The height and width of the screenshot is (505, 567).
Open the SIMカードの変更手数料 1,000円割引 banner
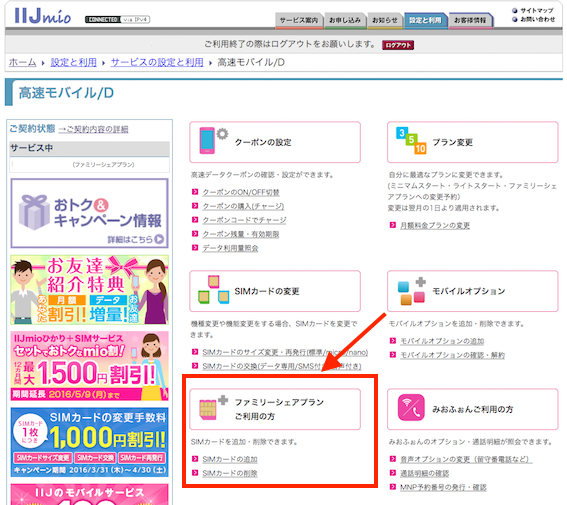coord(89,442)
